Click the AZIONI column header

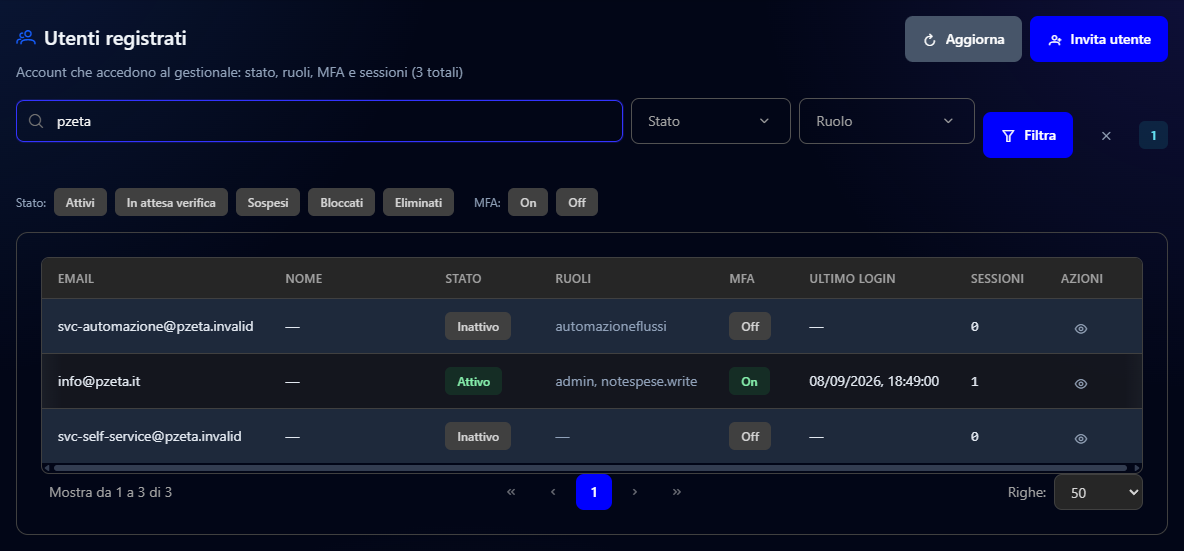pyautogui.click(x=1081, y=279)
